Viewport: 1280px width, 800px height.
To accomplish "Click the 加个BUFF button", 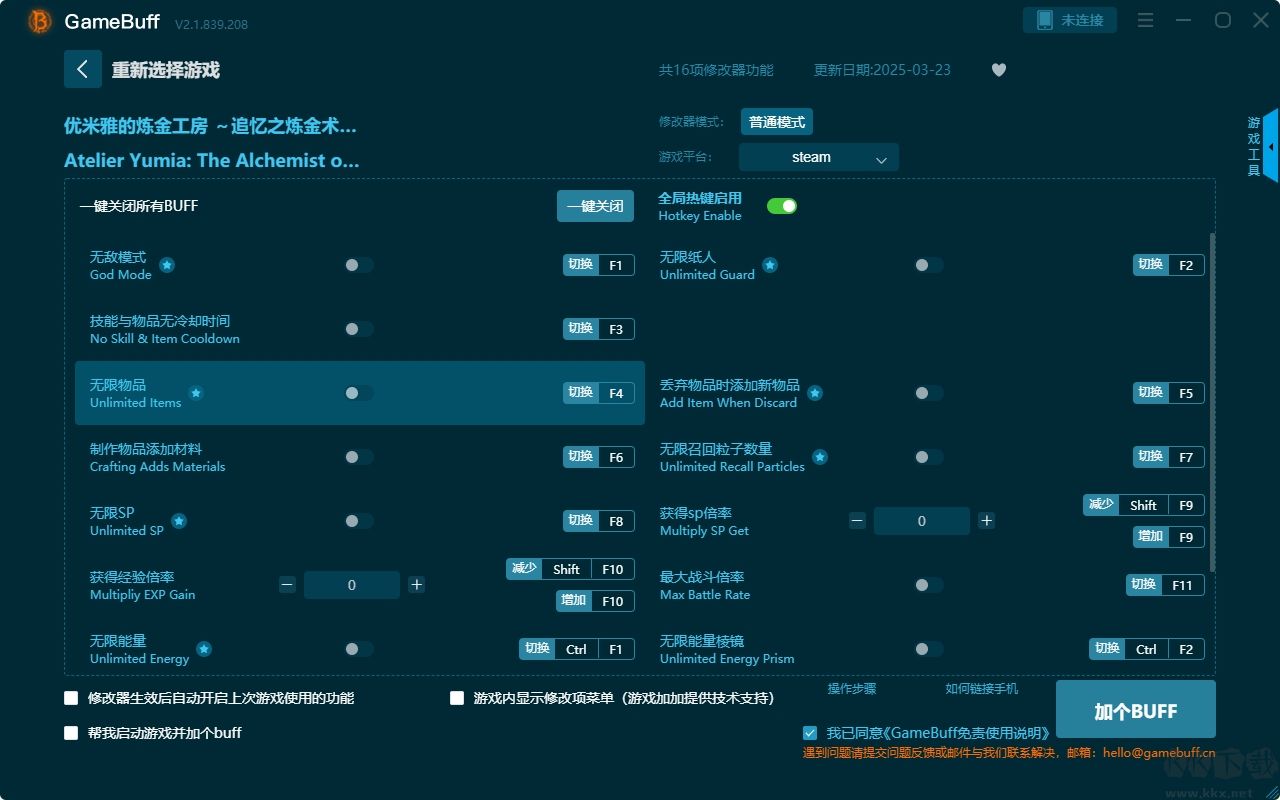I will pyautogui.click(x=1136, y=710).
